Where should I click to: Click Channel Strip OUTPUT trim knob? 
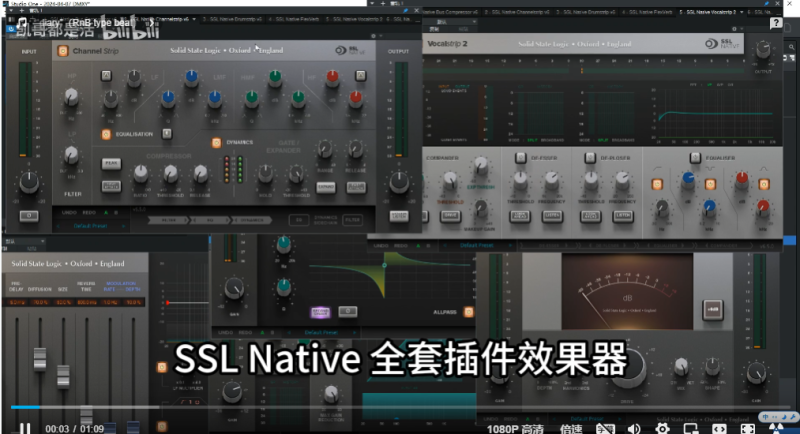point(399,182)
